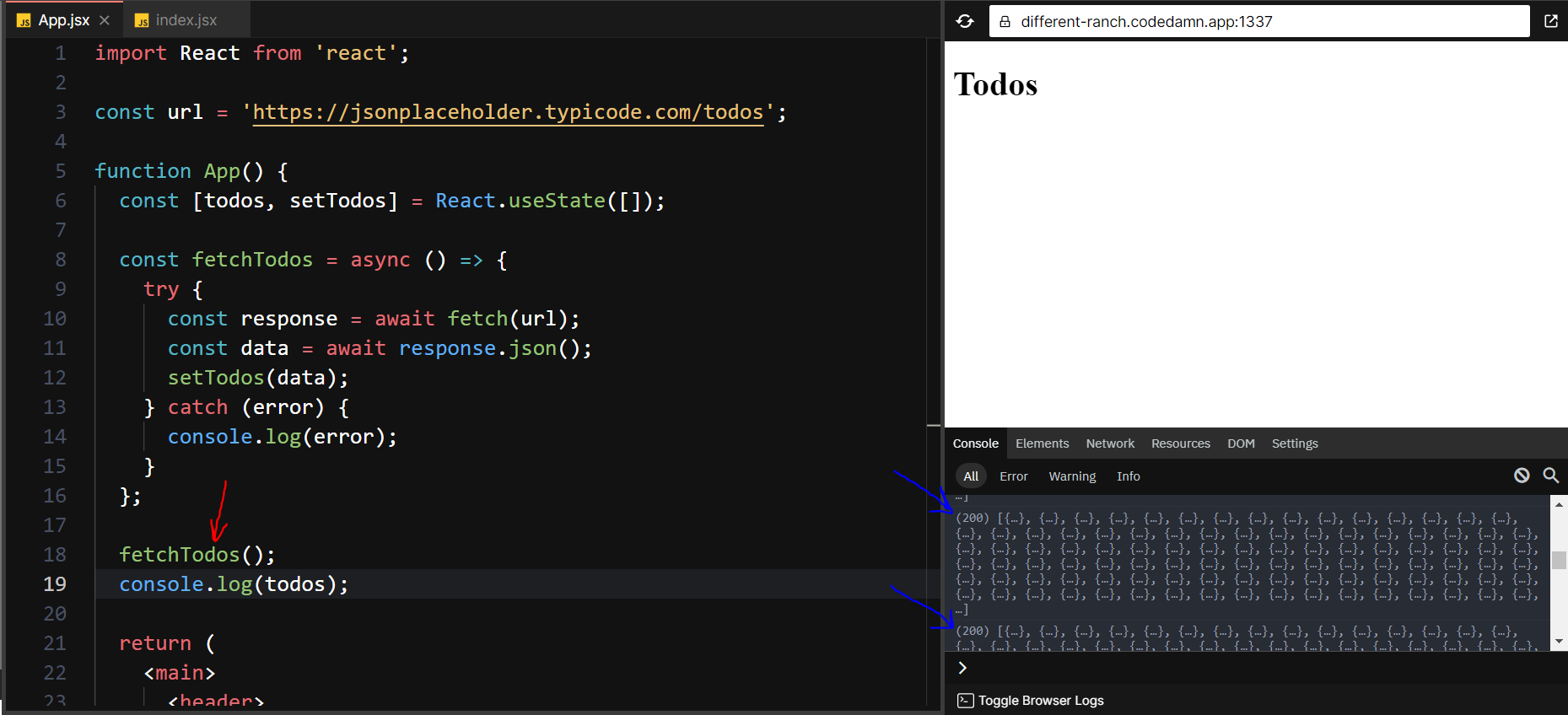Open preview in new window icon
Screen dimensions: 1568x715
click(x=1550, y=21)
